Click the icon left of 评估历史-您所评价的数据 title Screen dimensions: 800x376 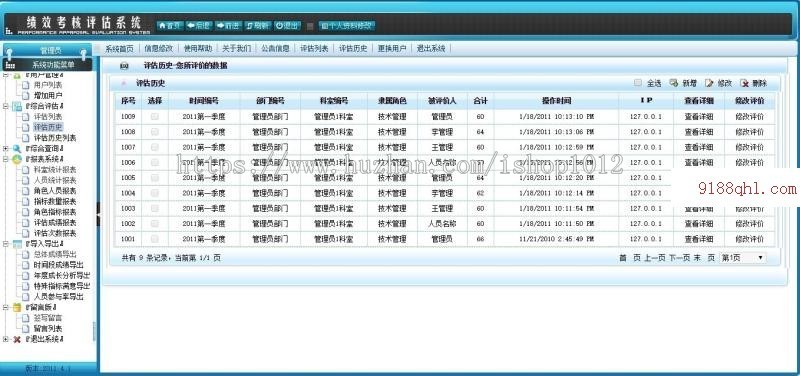coord(124,66)
